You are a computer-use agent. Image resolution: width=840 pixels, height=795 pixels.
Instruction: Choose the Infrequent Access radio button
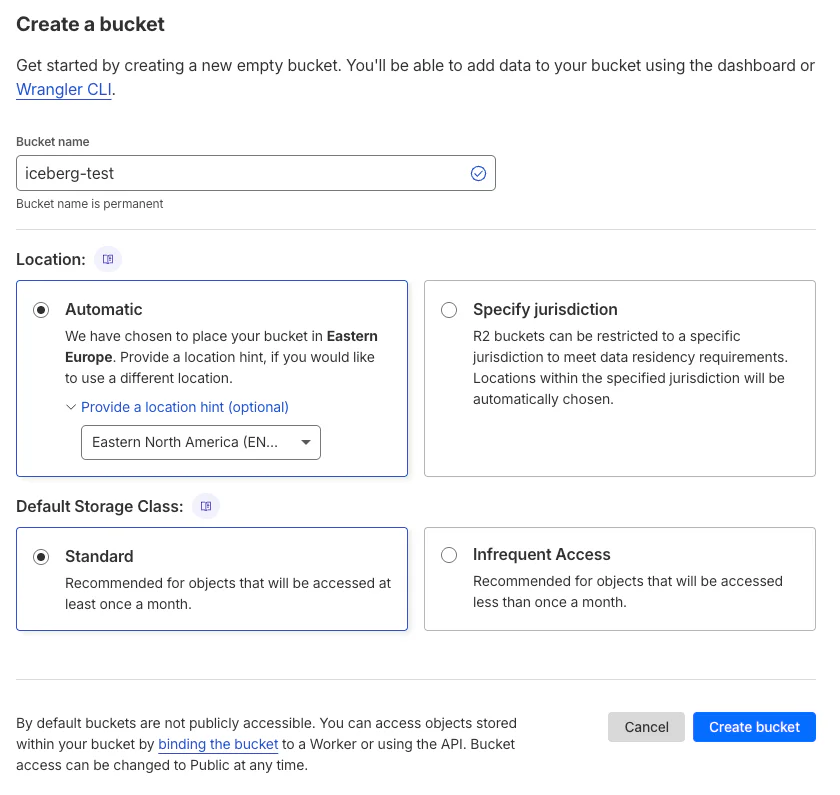tap(449, 555)
